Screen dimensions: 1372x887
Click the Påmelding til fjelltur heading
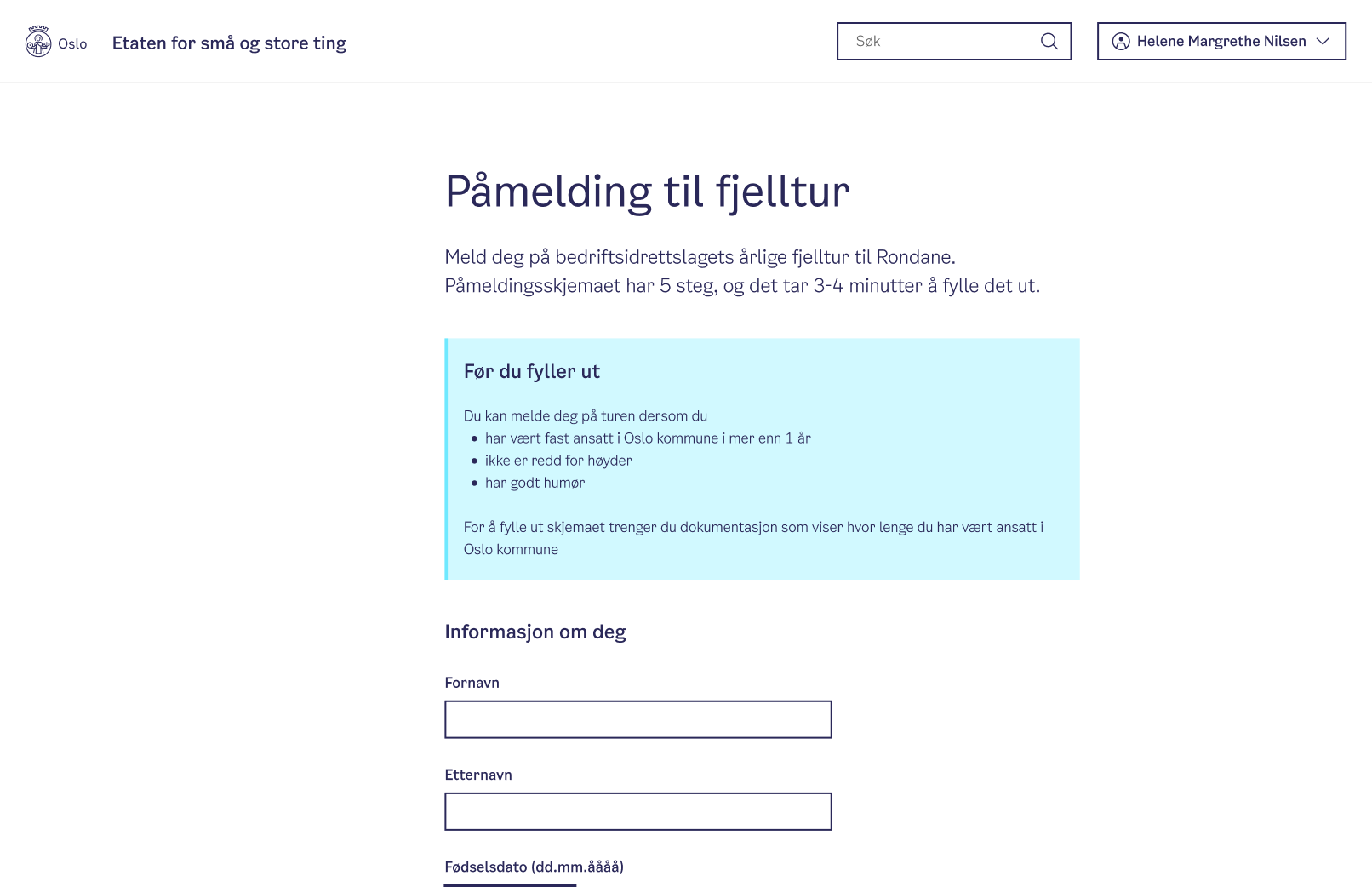point(646,191)
